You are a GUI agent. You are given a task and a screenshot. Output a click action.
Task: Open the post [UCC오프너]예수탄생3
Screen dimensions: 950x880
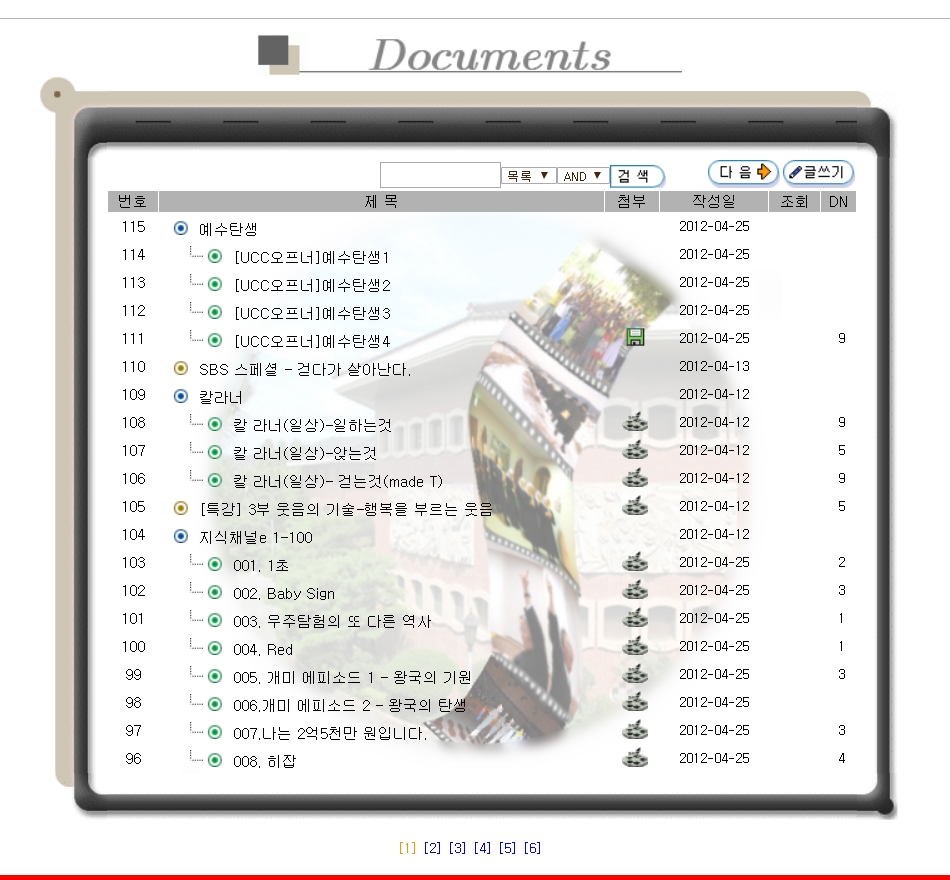click(x=312, y=313)
